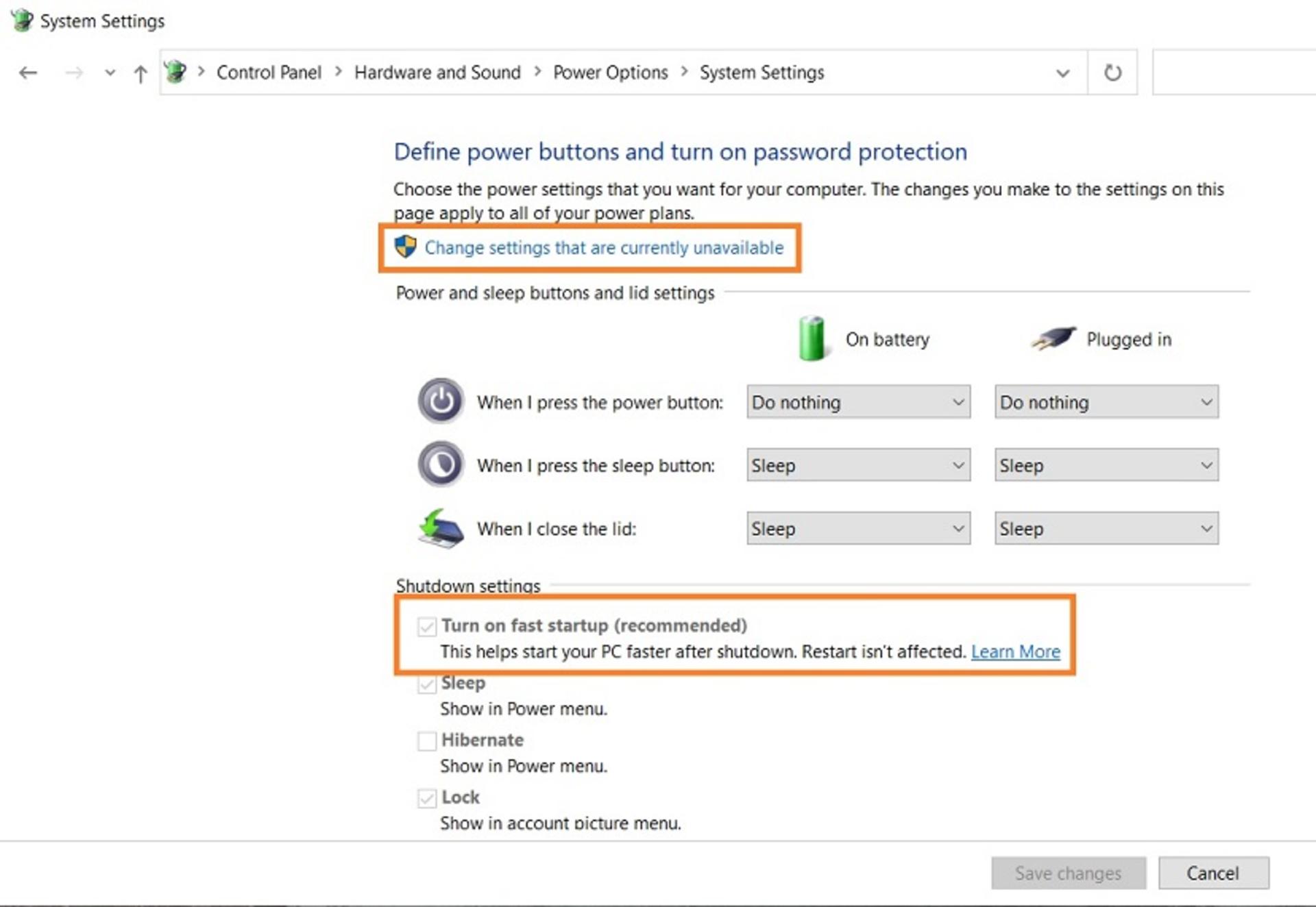Enable the Hibernate checkbox
Screen dimensions: 1316x907
427,741
